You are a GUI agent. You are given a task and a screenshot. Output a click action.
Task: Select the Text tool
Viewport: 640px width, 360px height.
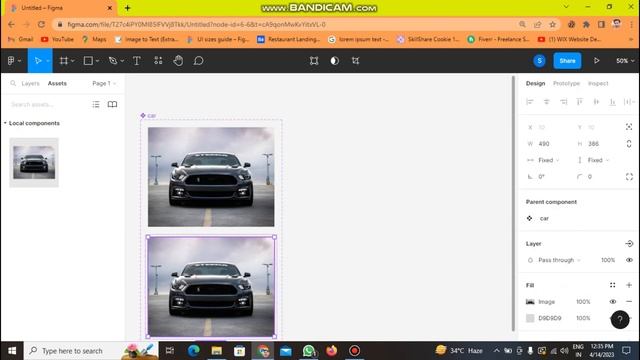137,61
